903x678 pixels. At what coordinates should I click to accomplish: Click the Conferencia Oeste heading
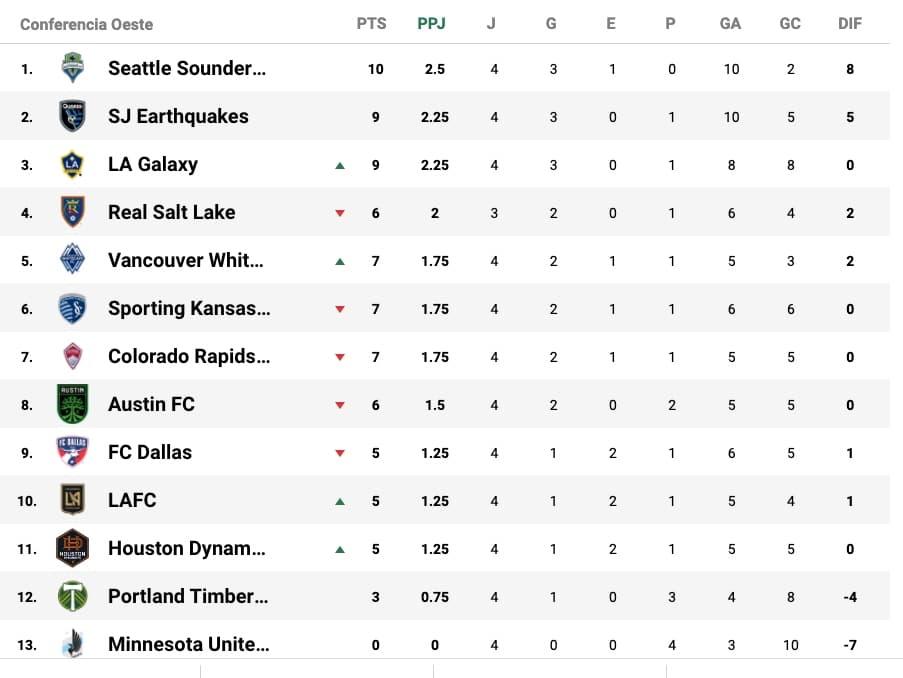(x=87, y=23)
